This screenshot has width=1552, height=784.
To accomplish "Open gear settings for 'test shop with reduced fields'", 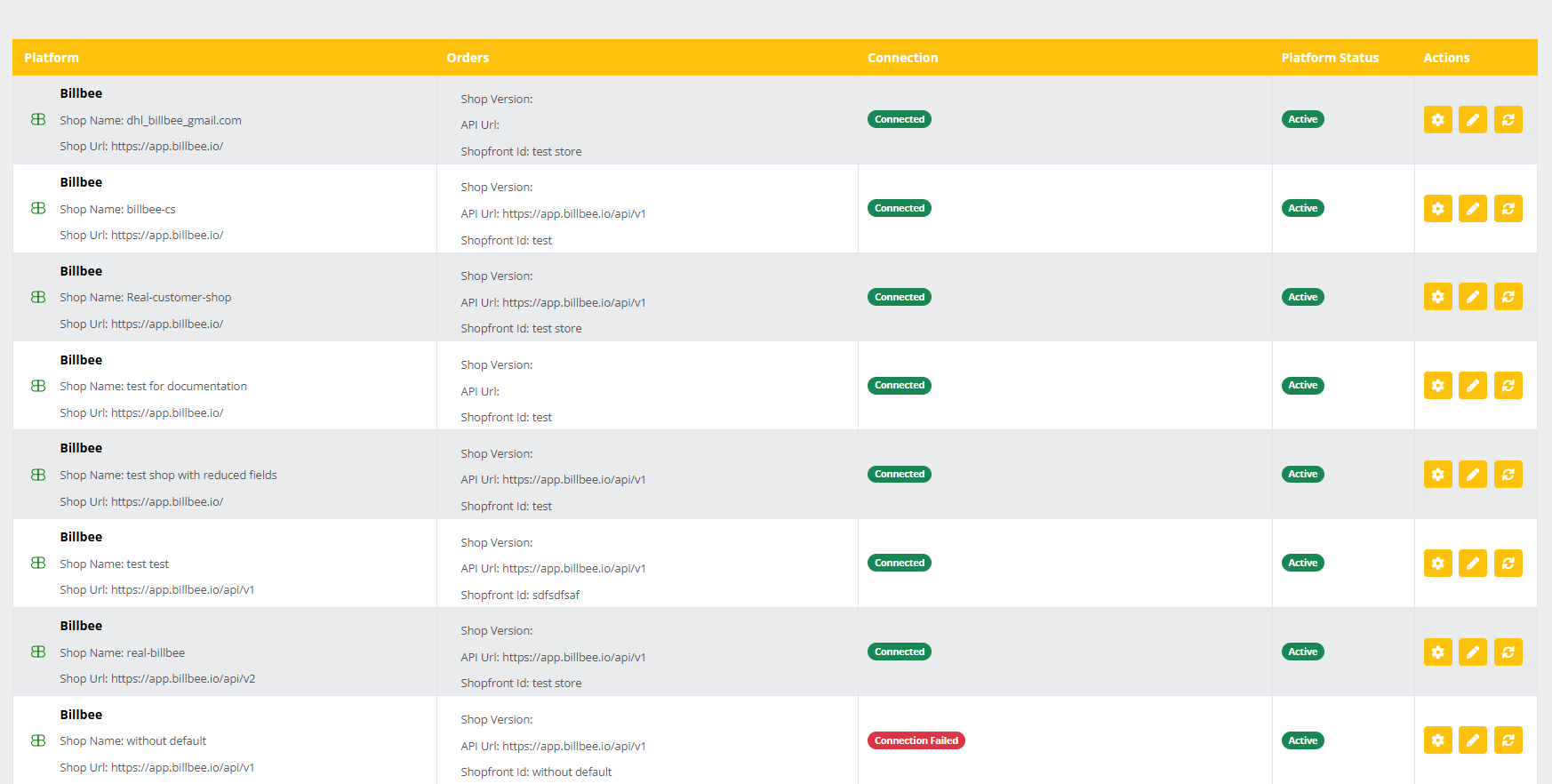I will point(1437,474).
